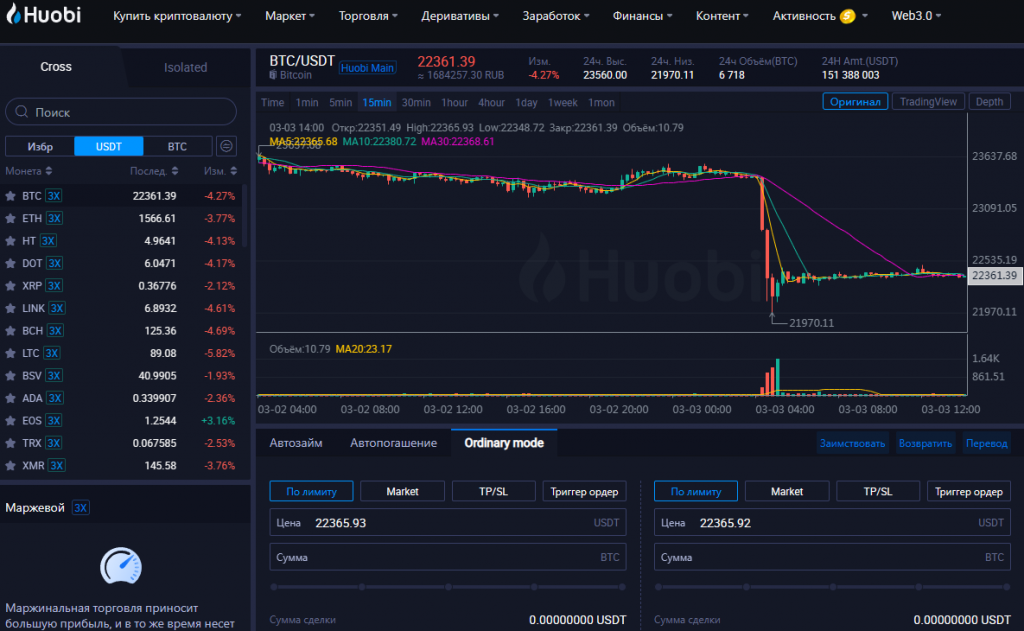
Task: Click the Huobi logo
Action: tap(43, 14)
